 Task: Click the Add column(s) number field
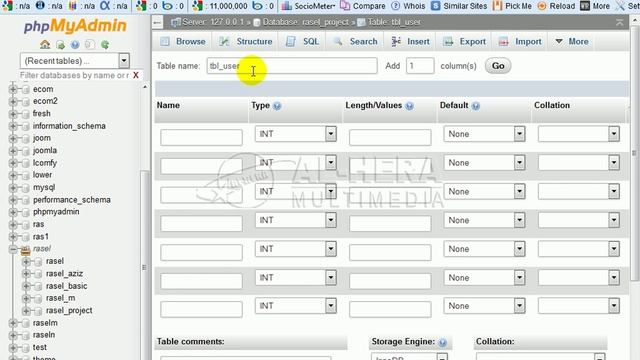click(x=420, y=66)
